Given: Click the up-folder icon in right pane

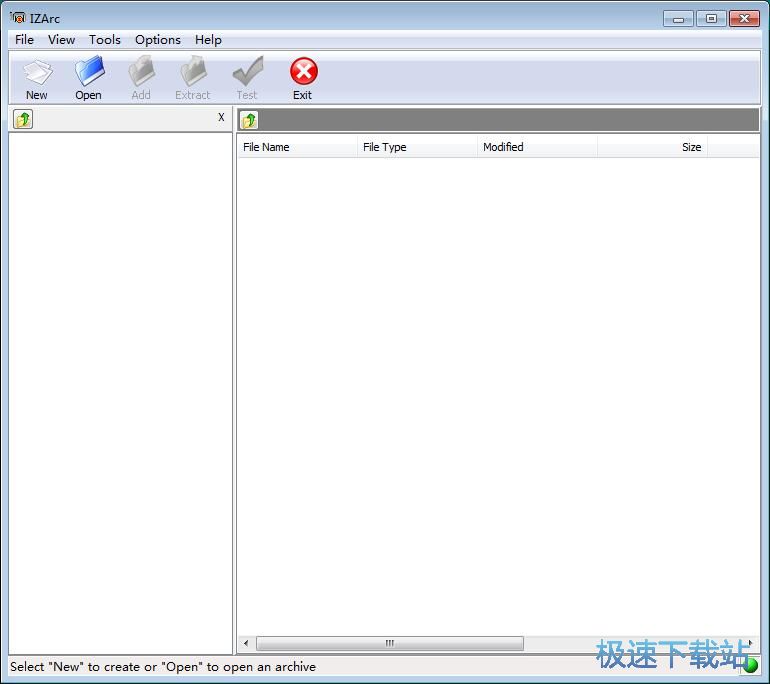Looking at the screenshot, I should coord(249,120).
